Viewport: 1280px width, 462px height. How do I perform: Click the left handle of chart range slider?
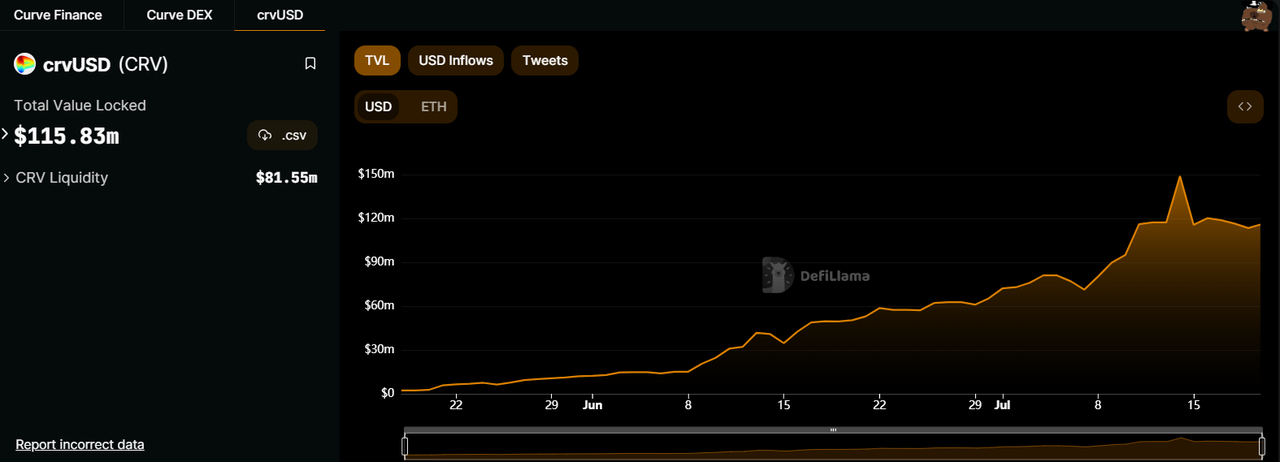pos(405,446)
